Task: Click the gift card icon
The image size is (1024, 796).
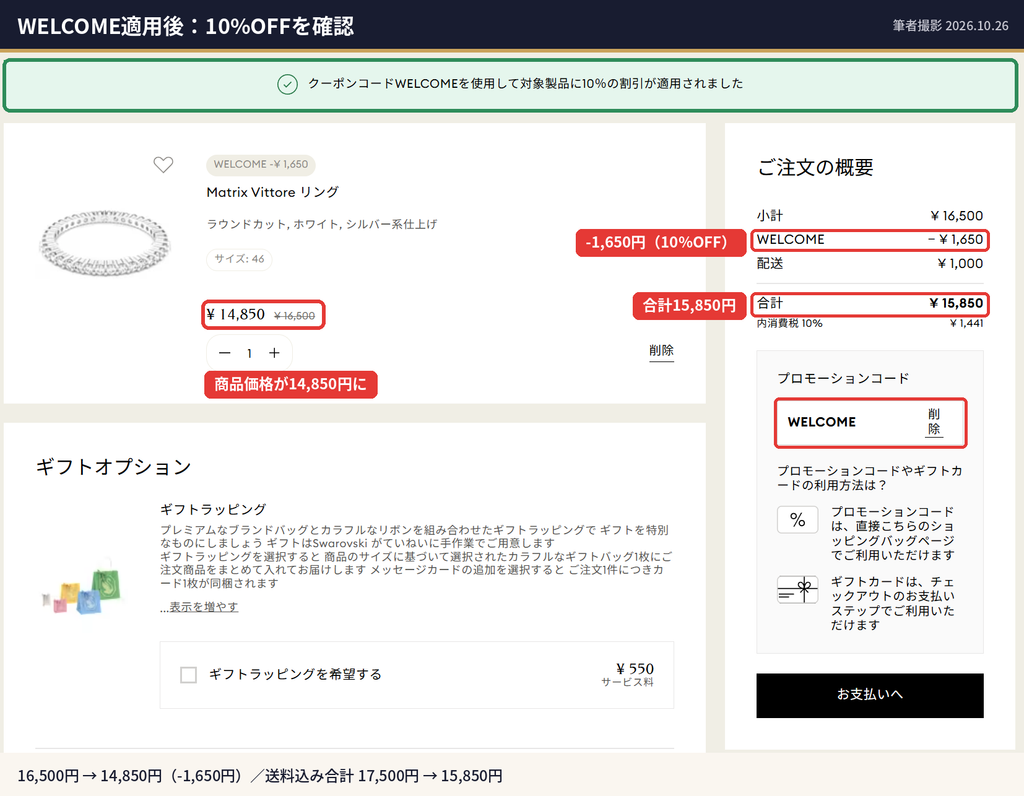Action: [797, 590]
